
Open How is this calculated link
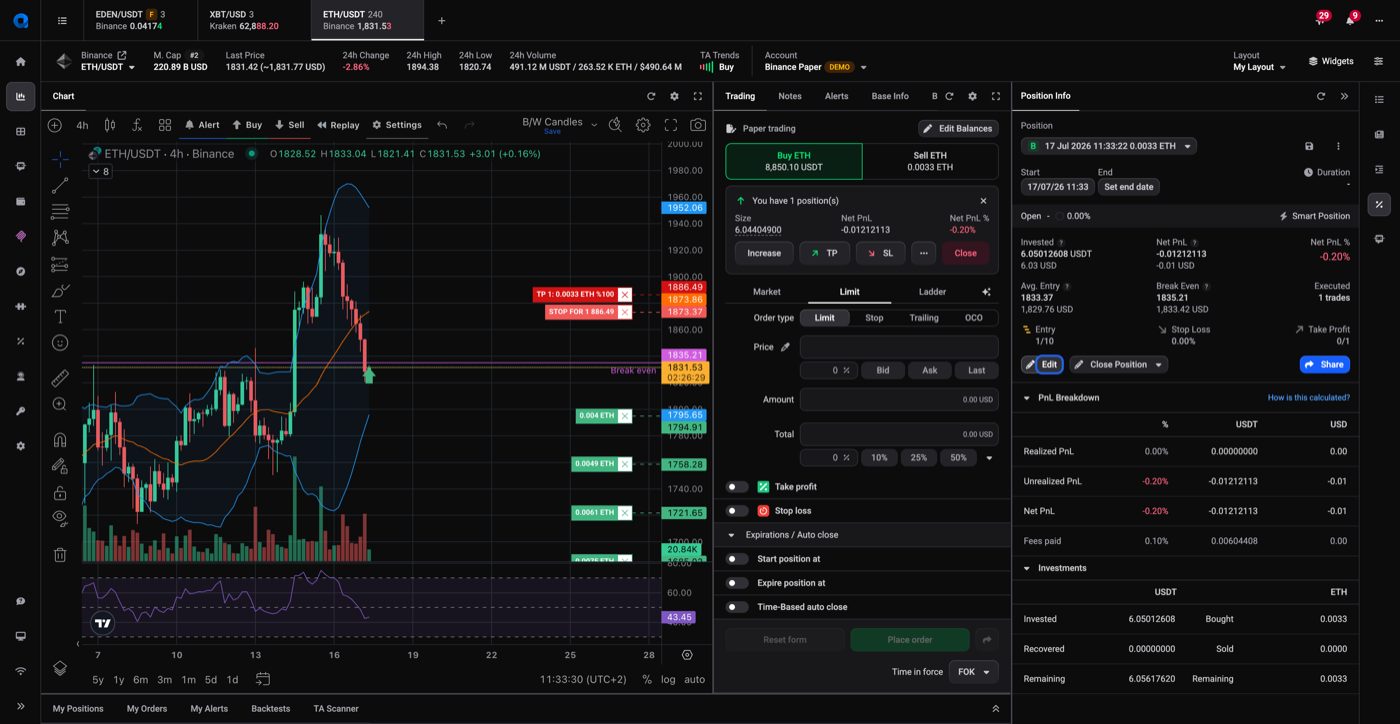1308,398
